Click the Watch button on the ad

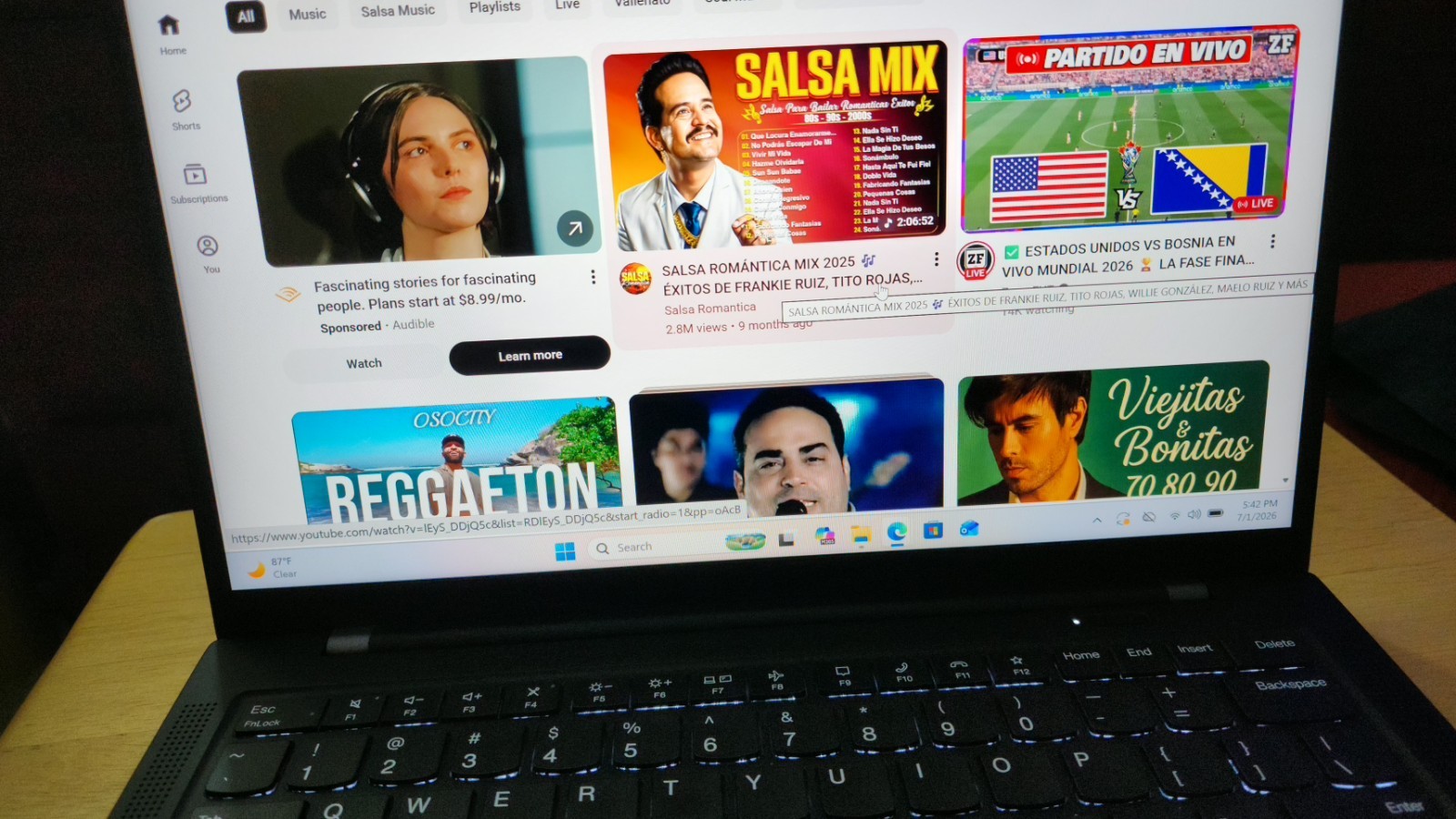click(363, 363)
